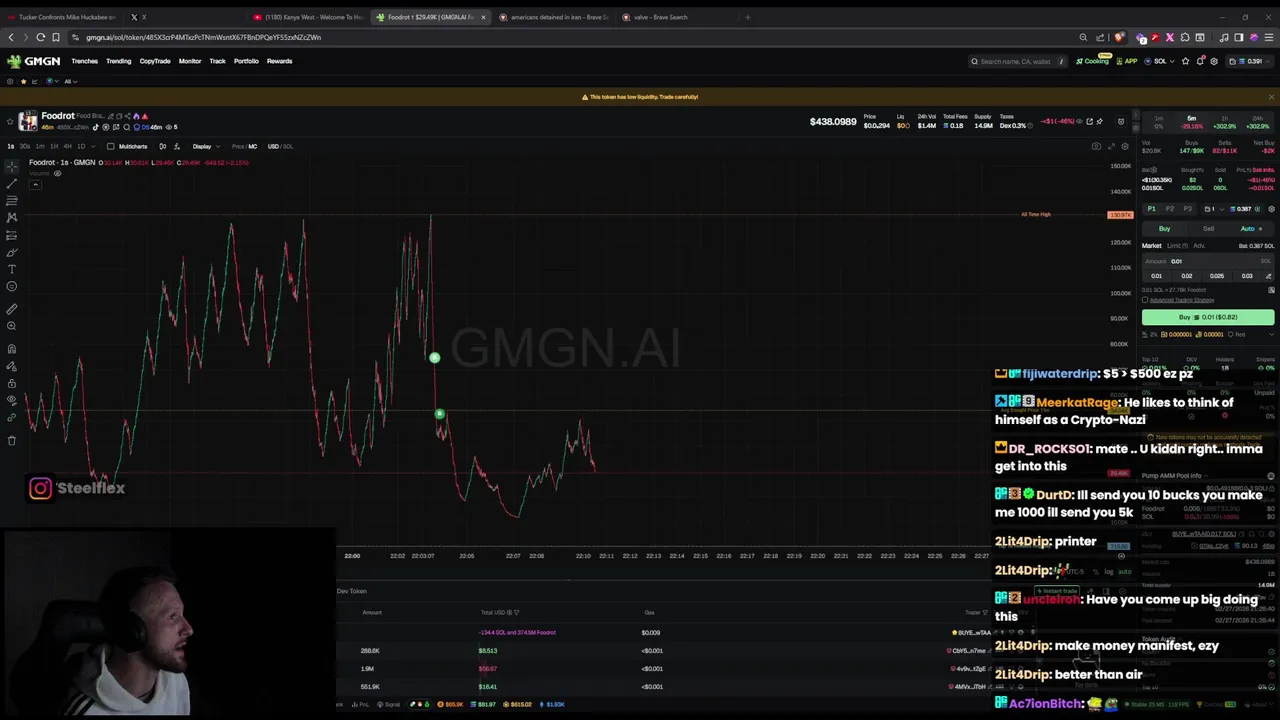Viewport: 1280px width, 720px height.
Task: Select the 30s chart interval
Action: tap(26, 147)
